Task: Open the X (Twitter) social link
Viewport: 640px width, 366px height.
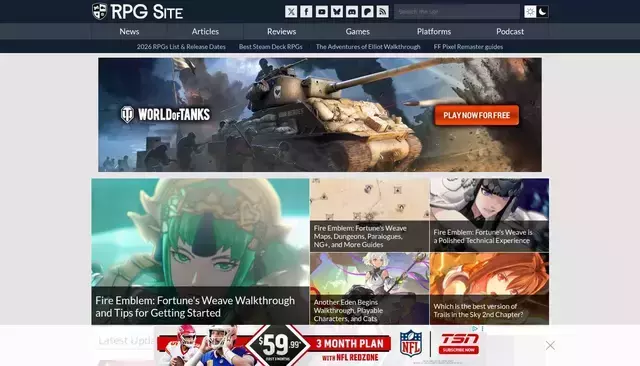Action: [291, 11]
